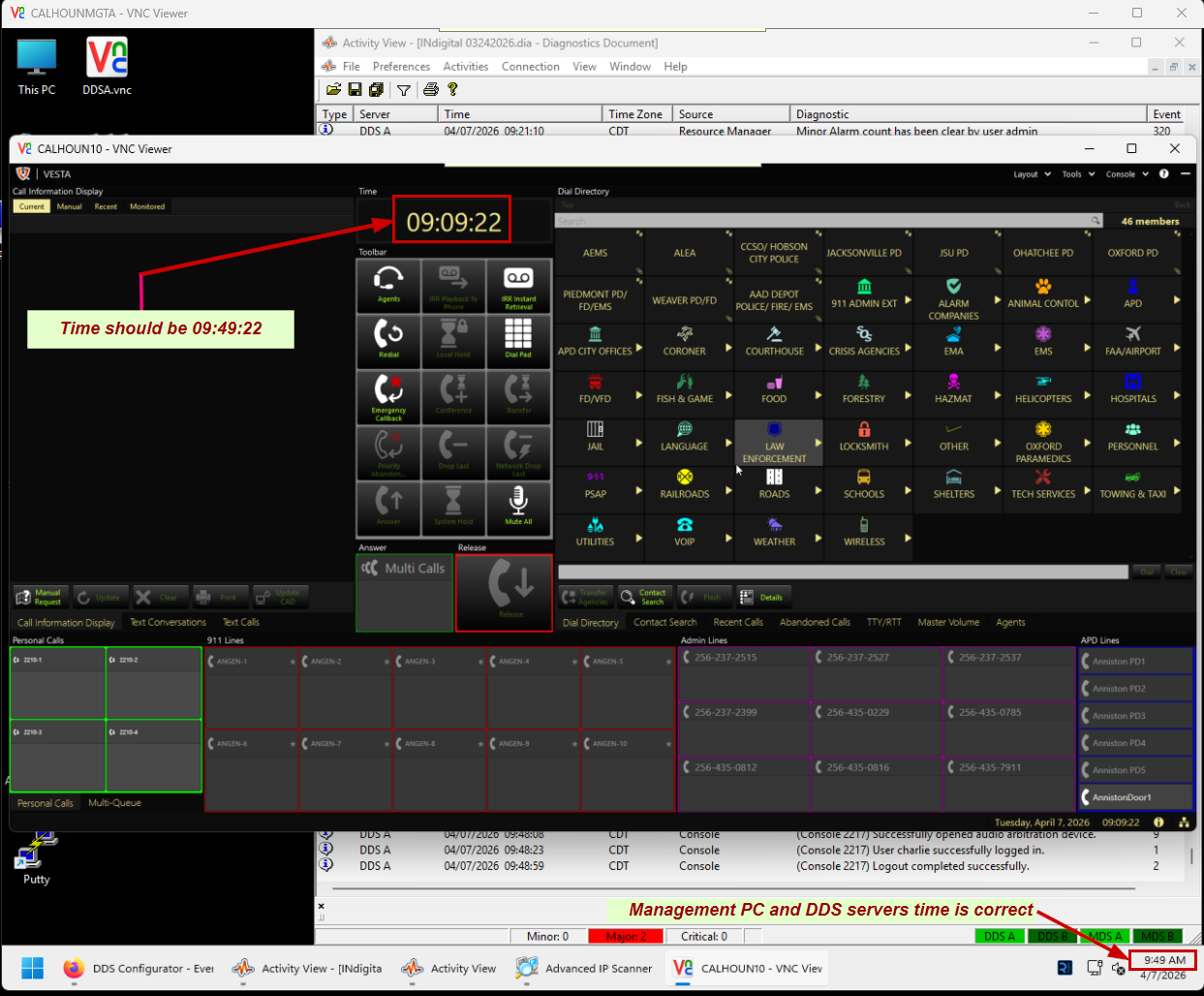Select admin line 256-237-2515
Image resolution: width=1204 pixels, height=996 pixels.
point(743,673)
